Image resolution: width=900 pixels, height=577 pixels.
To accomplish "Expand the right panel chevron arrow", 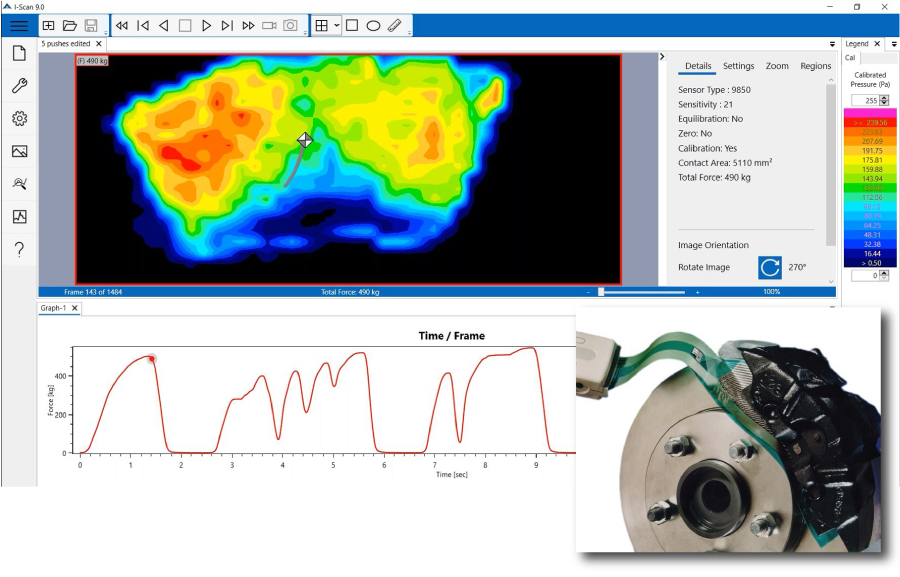I will click(664, 57).
